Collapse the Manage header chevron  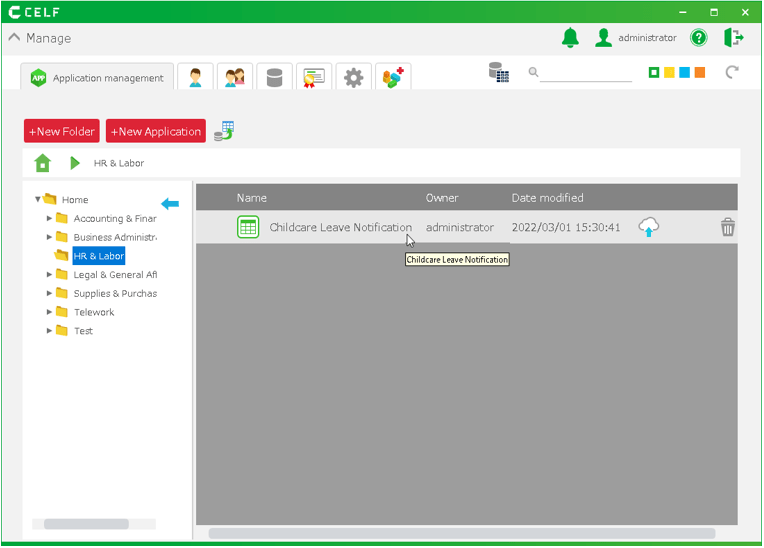point(14,38)
